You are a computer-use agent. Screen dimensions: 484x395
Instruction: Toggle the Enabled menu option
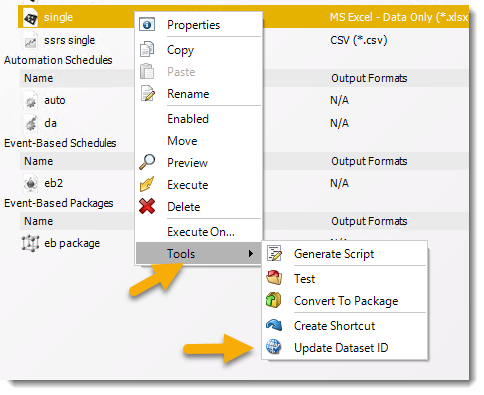tap(188, 119)
